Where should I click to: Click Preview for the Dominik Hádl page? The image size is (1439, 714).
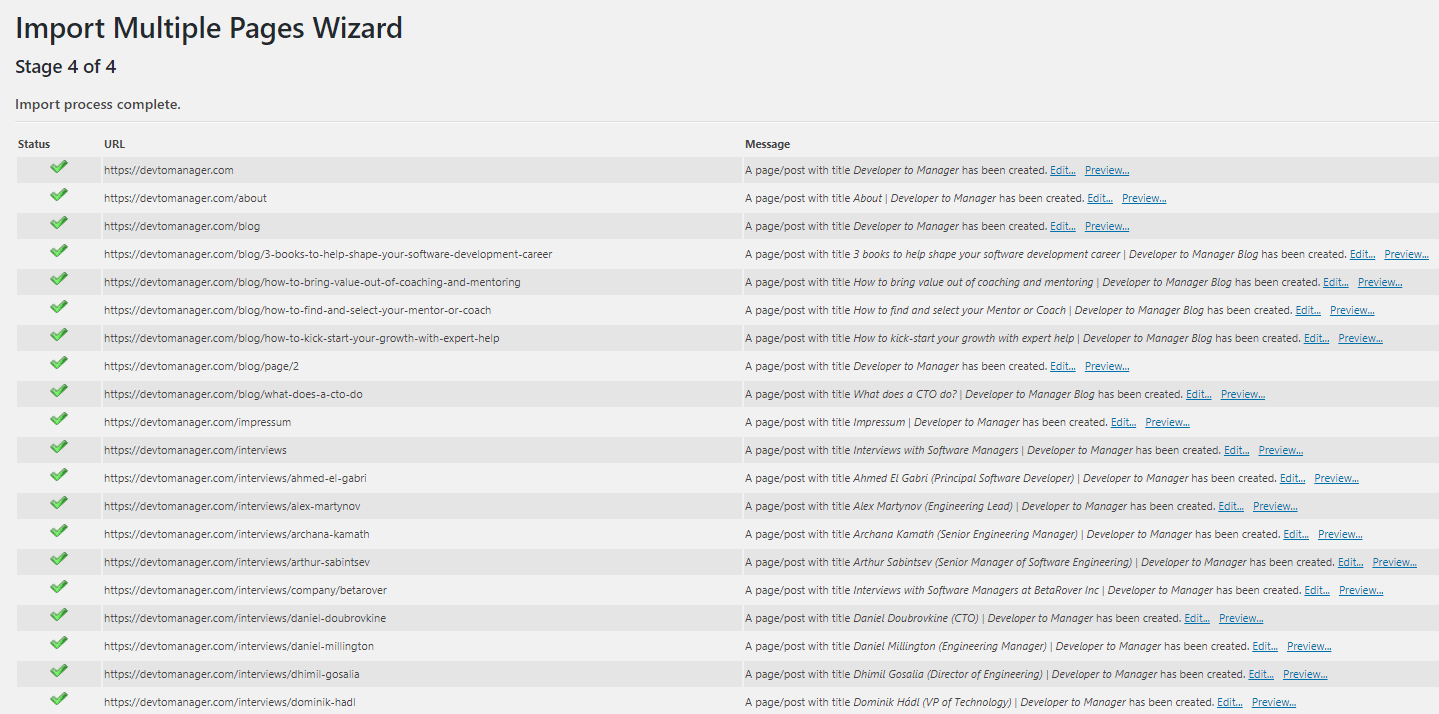click(x=1272, y=701)
